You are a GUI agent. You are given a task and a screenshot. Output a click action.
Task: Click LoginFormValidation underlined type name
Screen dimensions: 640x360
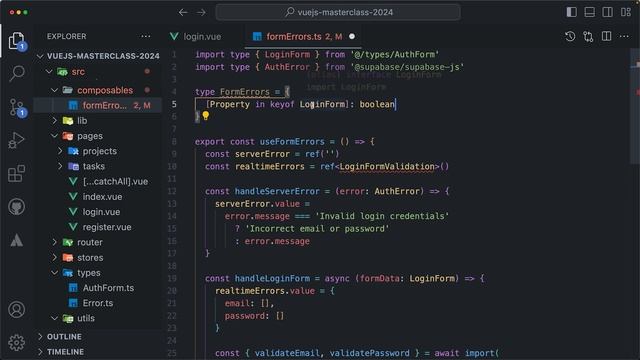387,167
